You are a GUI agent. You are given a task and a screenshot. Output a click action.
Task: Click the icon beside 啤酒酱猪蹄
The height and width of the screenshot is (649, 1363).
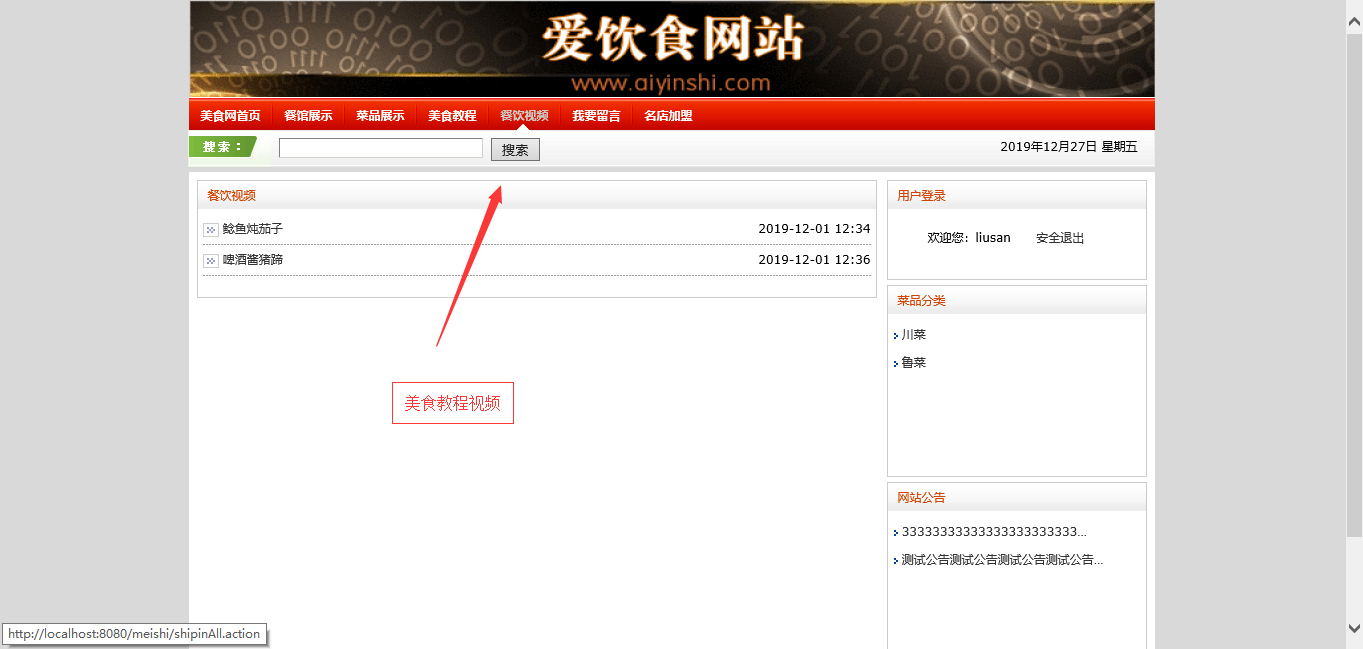pyautogui.click(x=210, y=261)
